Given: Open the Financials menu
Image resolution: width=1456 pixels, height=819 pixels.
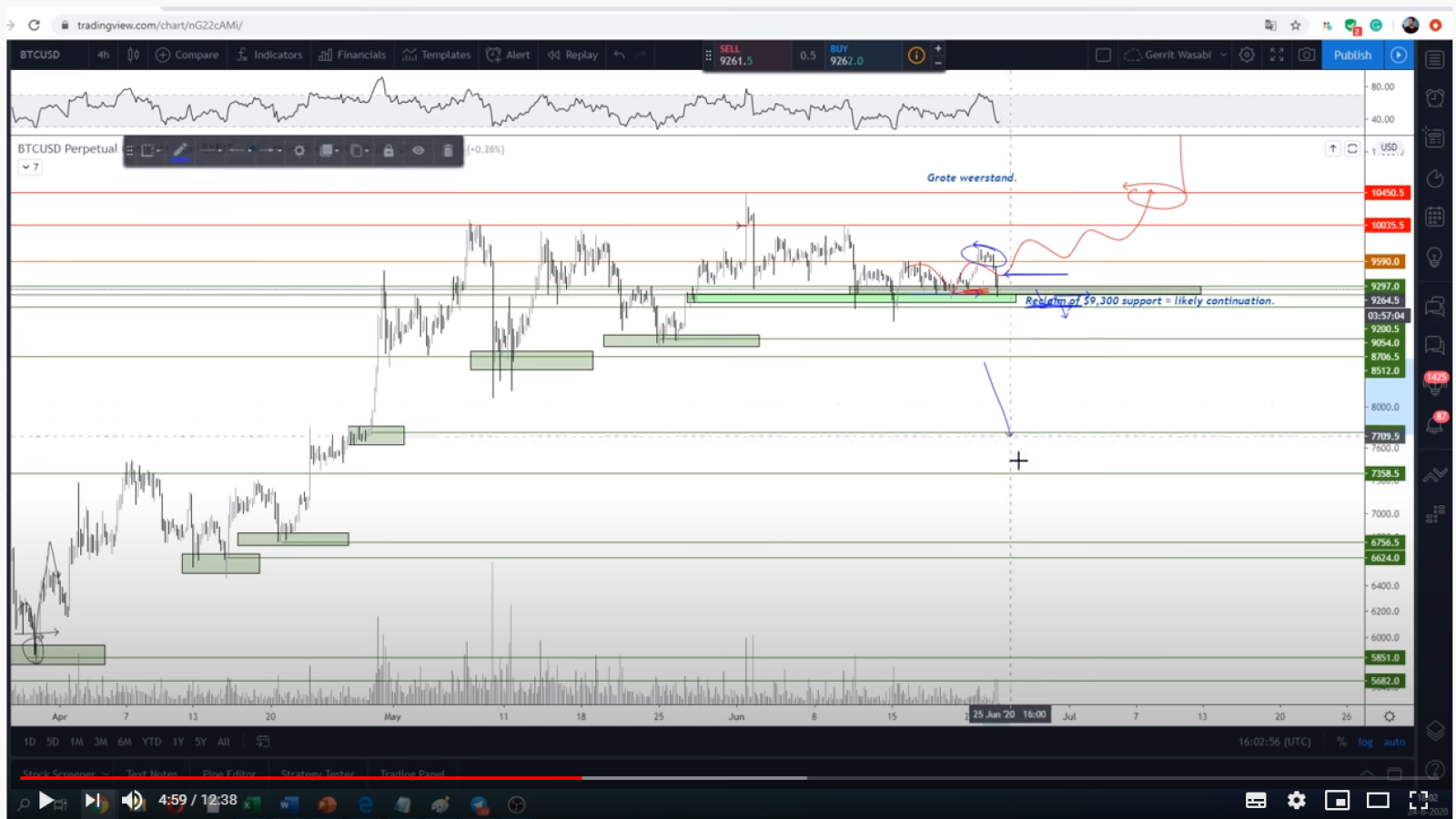Looking at the screenshot, I should [352, 55].
